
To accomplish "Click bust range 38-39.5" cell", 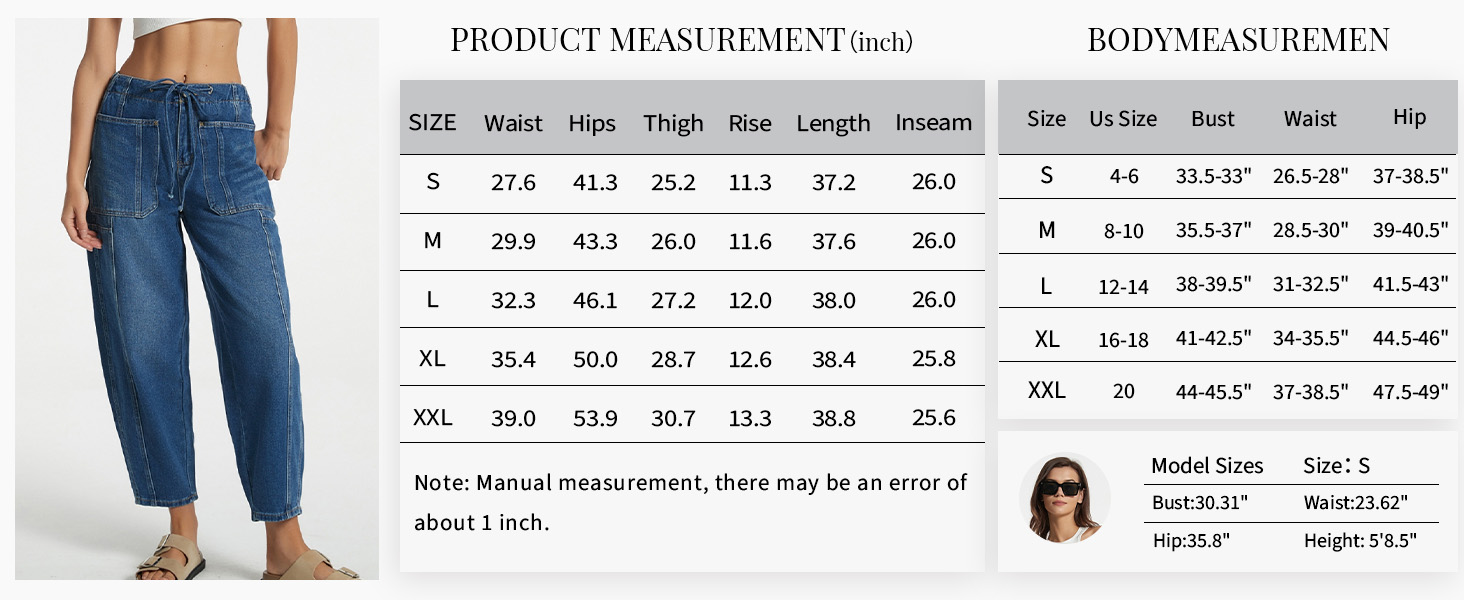I will click(x=1214, y=284).
